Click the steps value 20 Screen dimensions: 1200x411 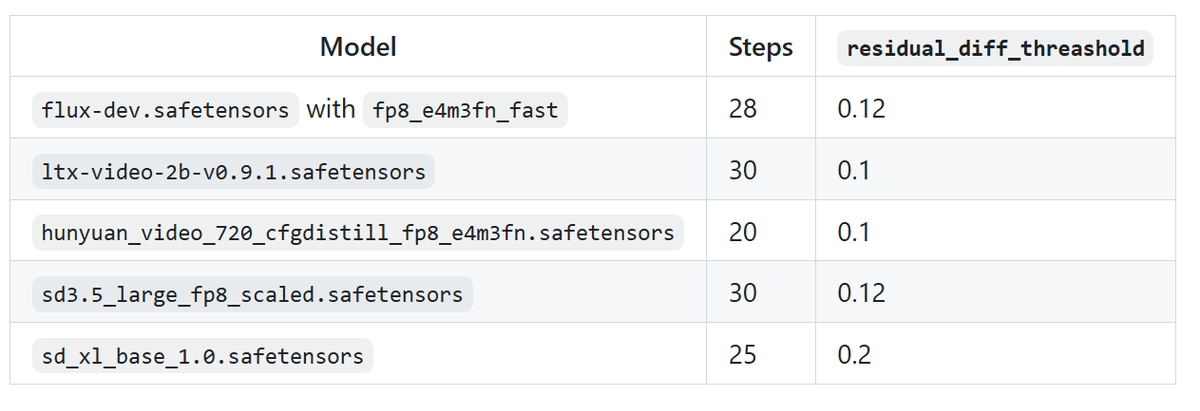pyautogui.click(x=743, y=232)
